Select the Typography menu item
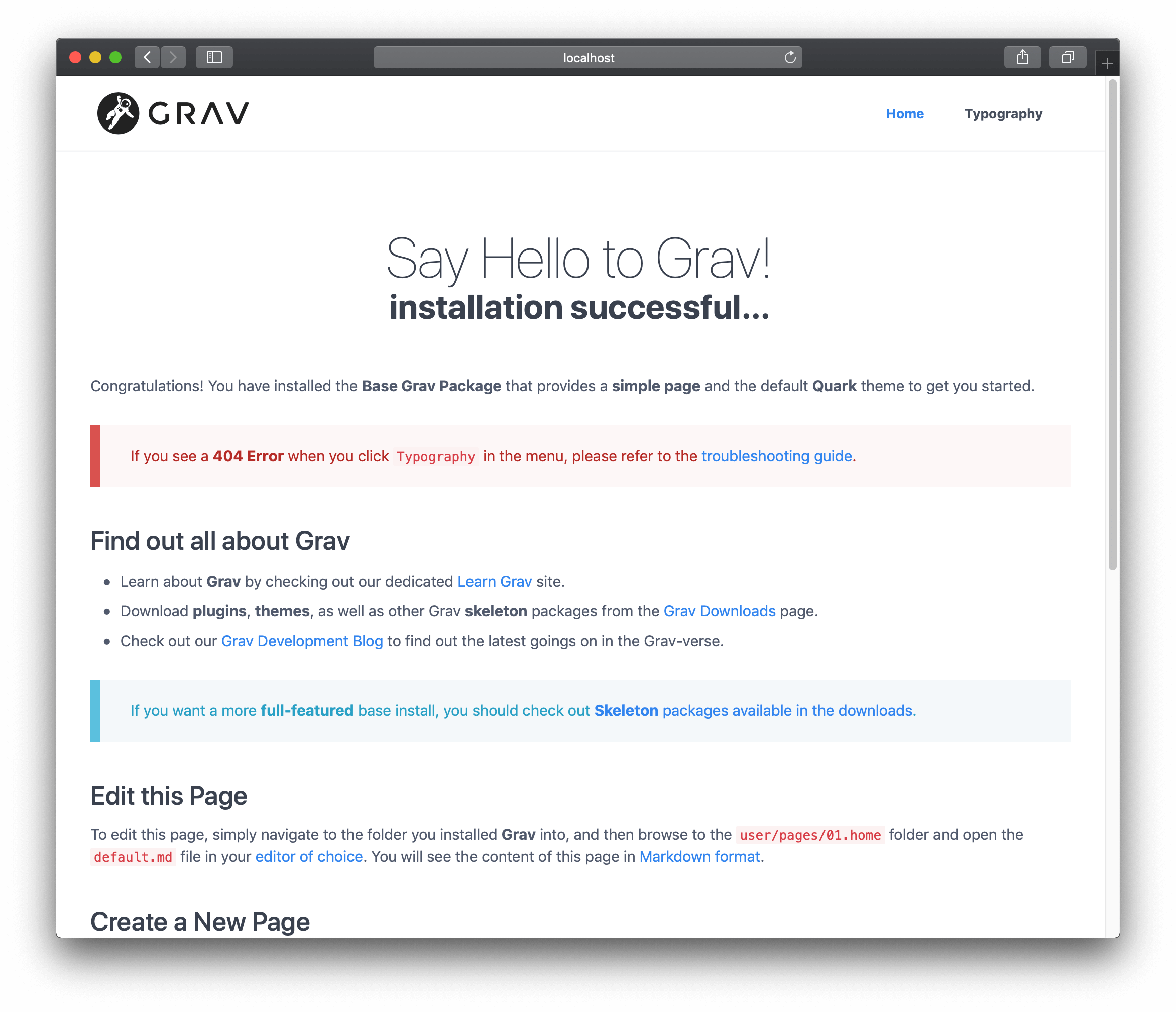Screen dimensions: 1176x1012 tap(1003, 113)
